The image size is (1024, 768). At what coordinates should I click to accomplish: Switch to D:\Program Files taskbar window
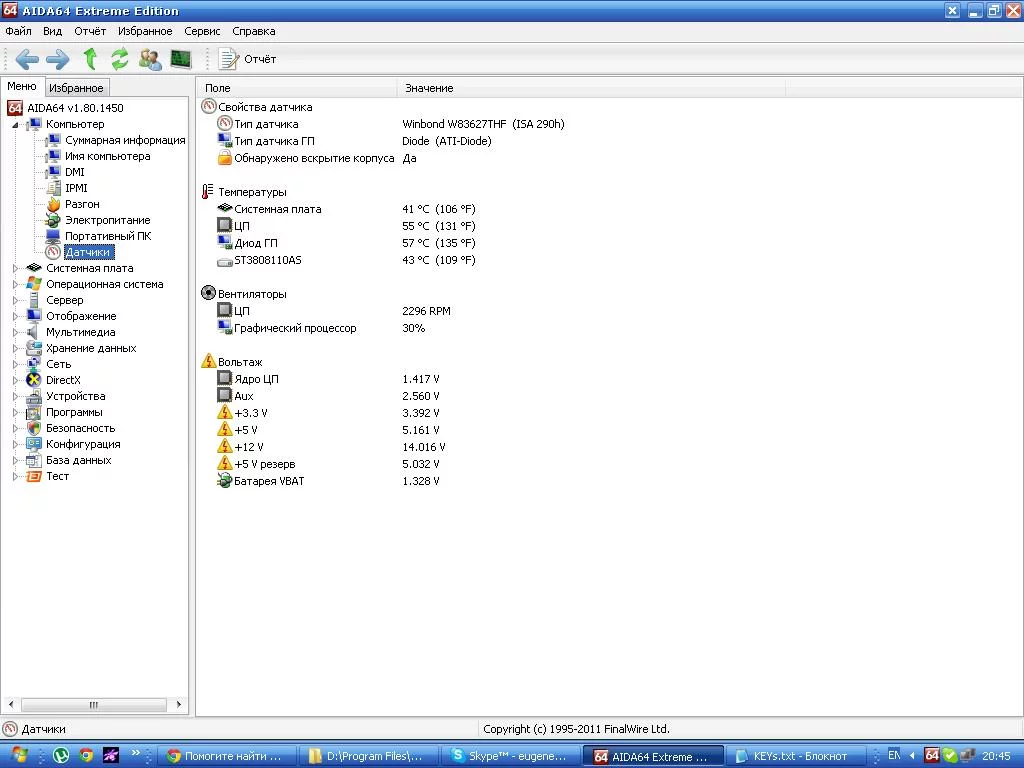tap(368, 756)
